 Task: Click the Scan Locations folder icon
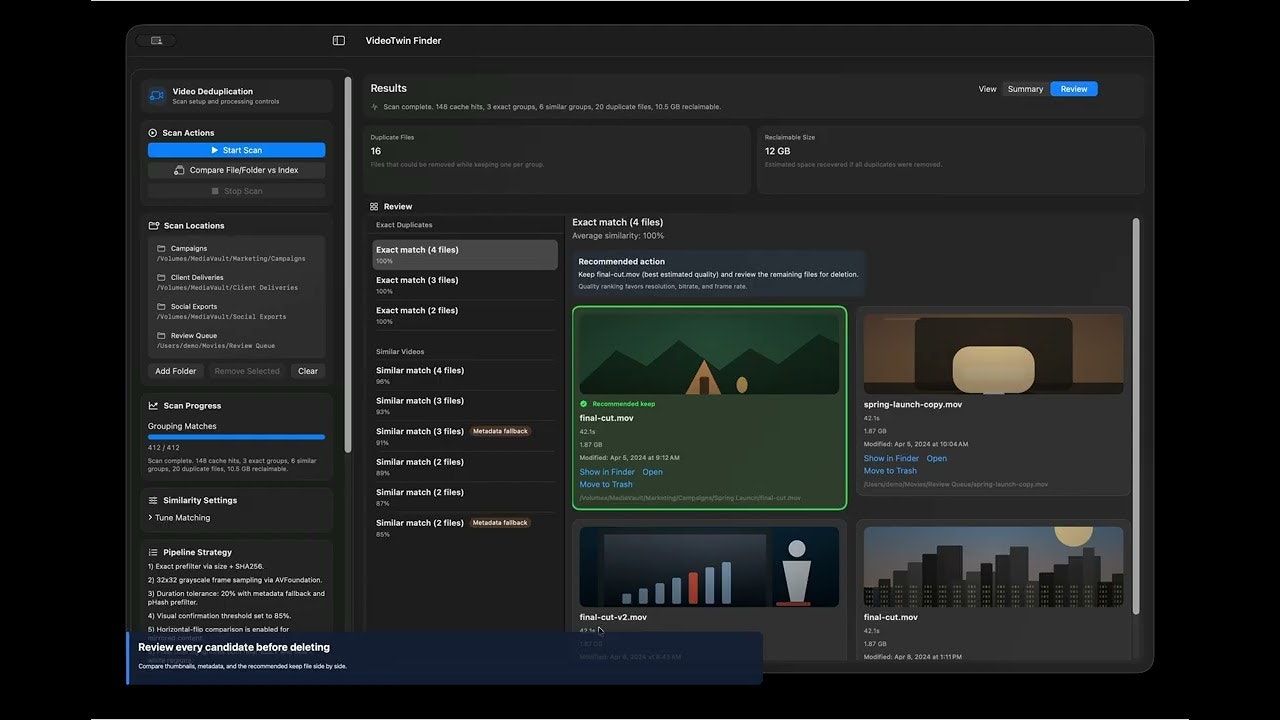[x=154, y=226]
